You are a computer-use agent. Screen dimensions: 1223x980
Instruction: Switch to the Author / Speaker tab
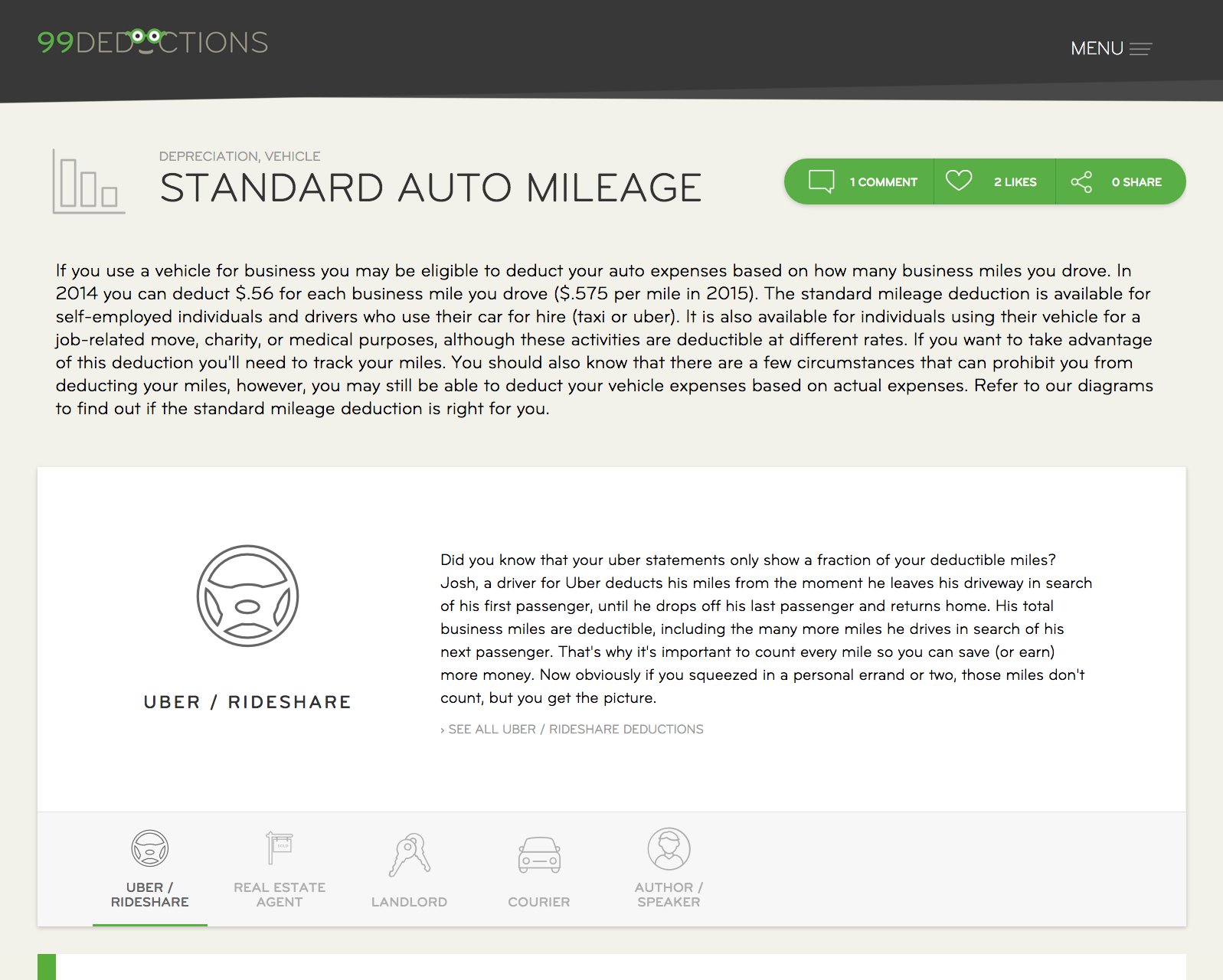(x=669, y=894)
